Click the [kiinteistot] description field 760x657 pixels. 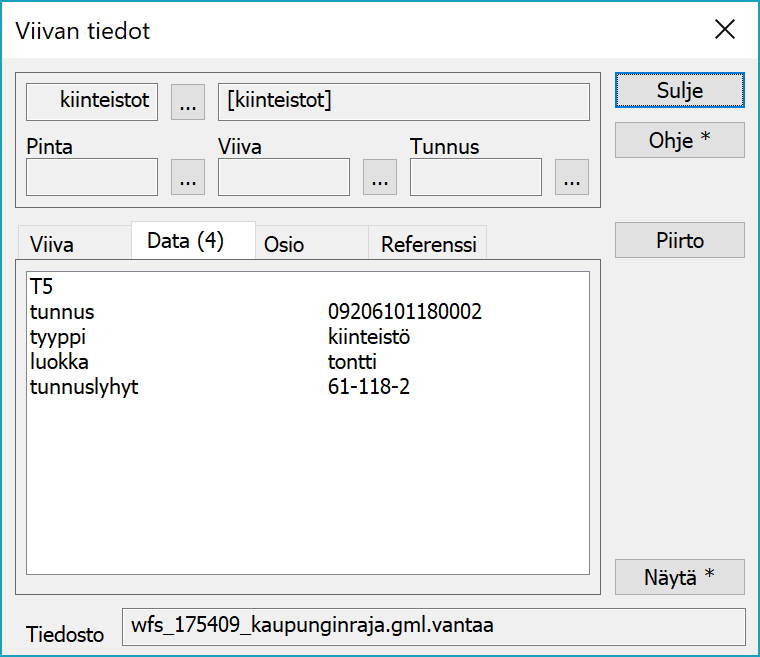point(403,102)
